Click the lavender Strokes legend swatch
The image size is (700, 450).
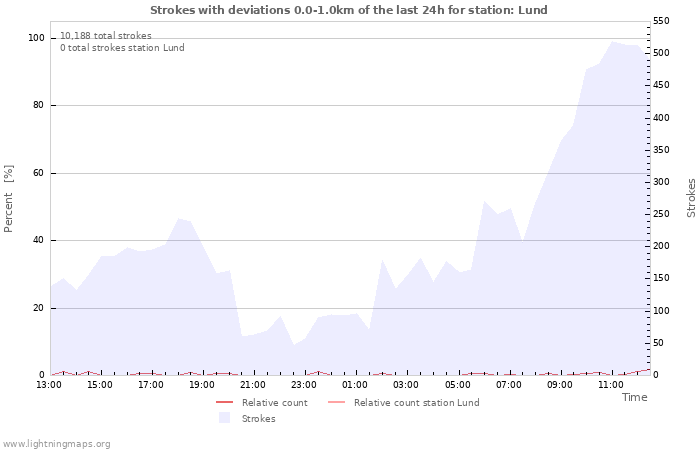pos(224,418)
